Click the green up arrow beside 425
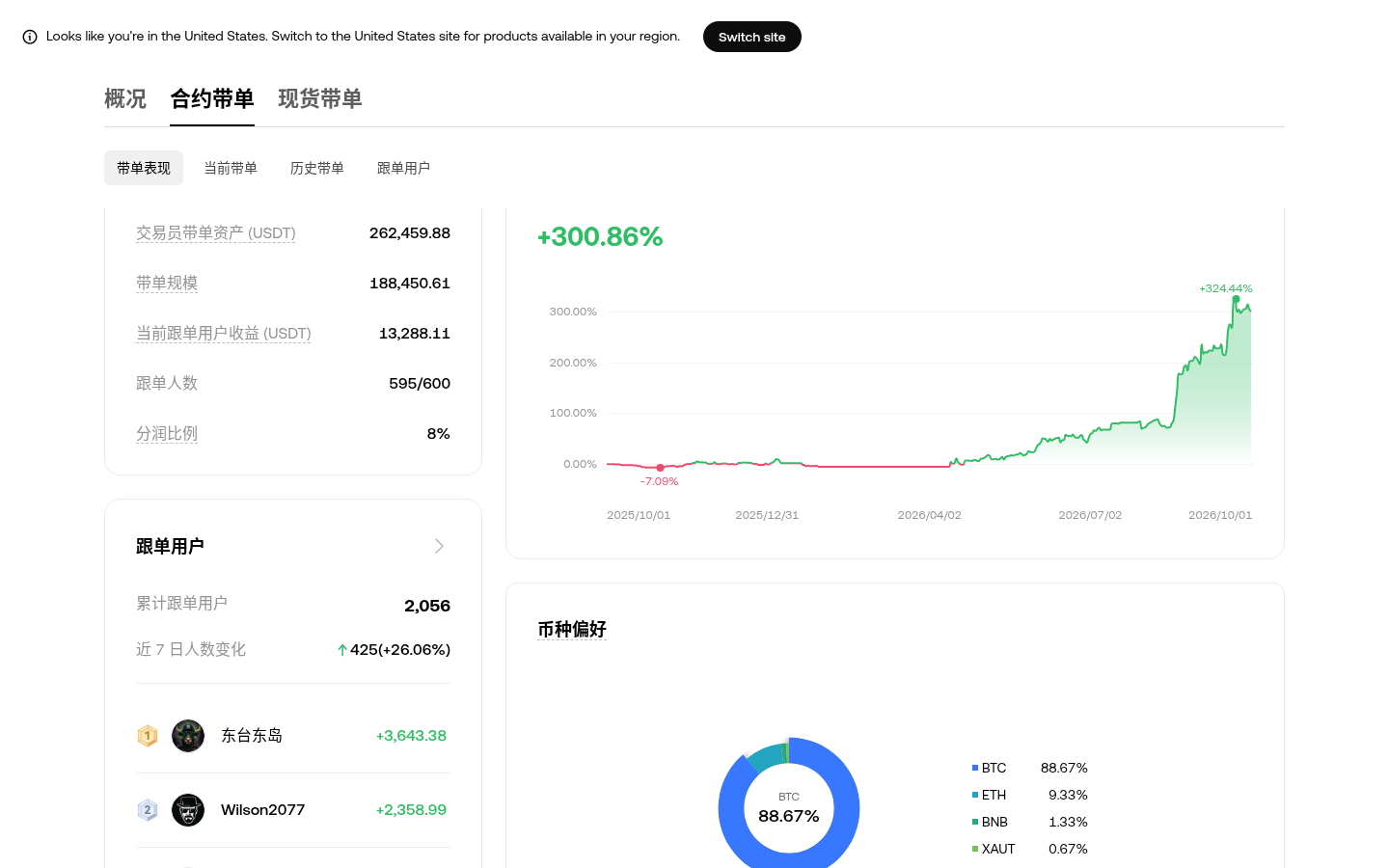 click(342, 650)
